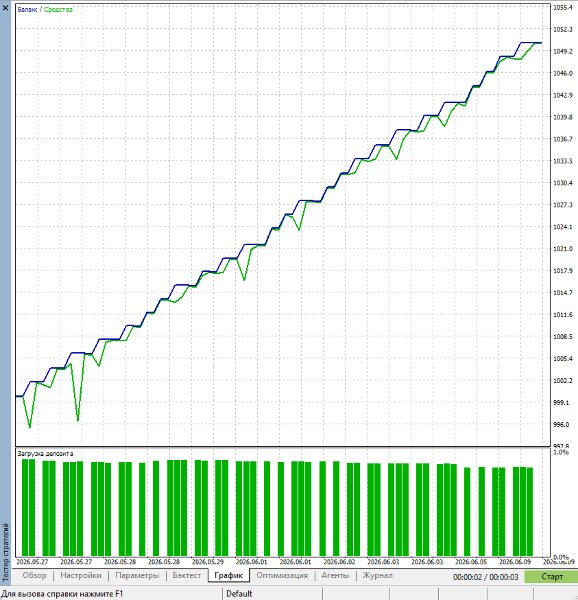Switch to the Агенты tab
578x600 pixels.
tap(335, 575)
